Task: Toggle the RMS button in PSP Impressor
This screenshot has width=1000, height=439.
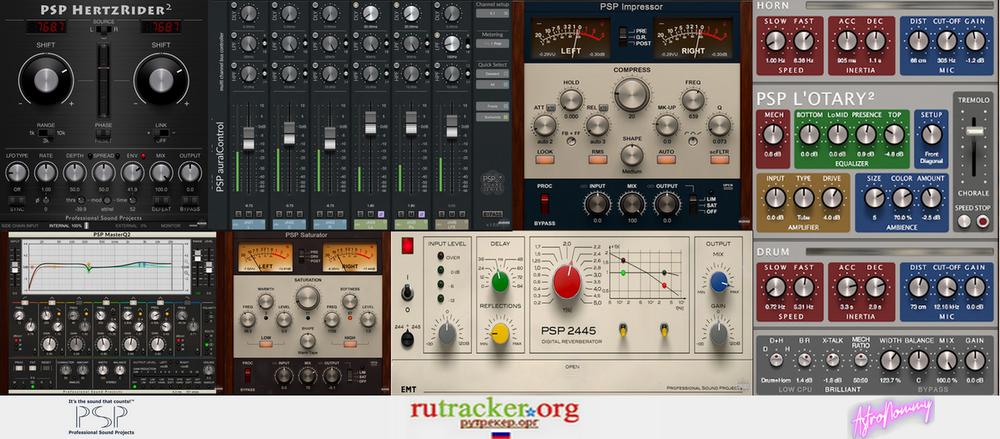Action: (x=598, y=159)
